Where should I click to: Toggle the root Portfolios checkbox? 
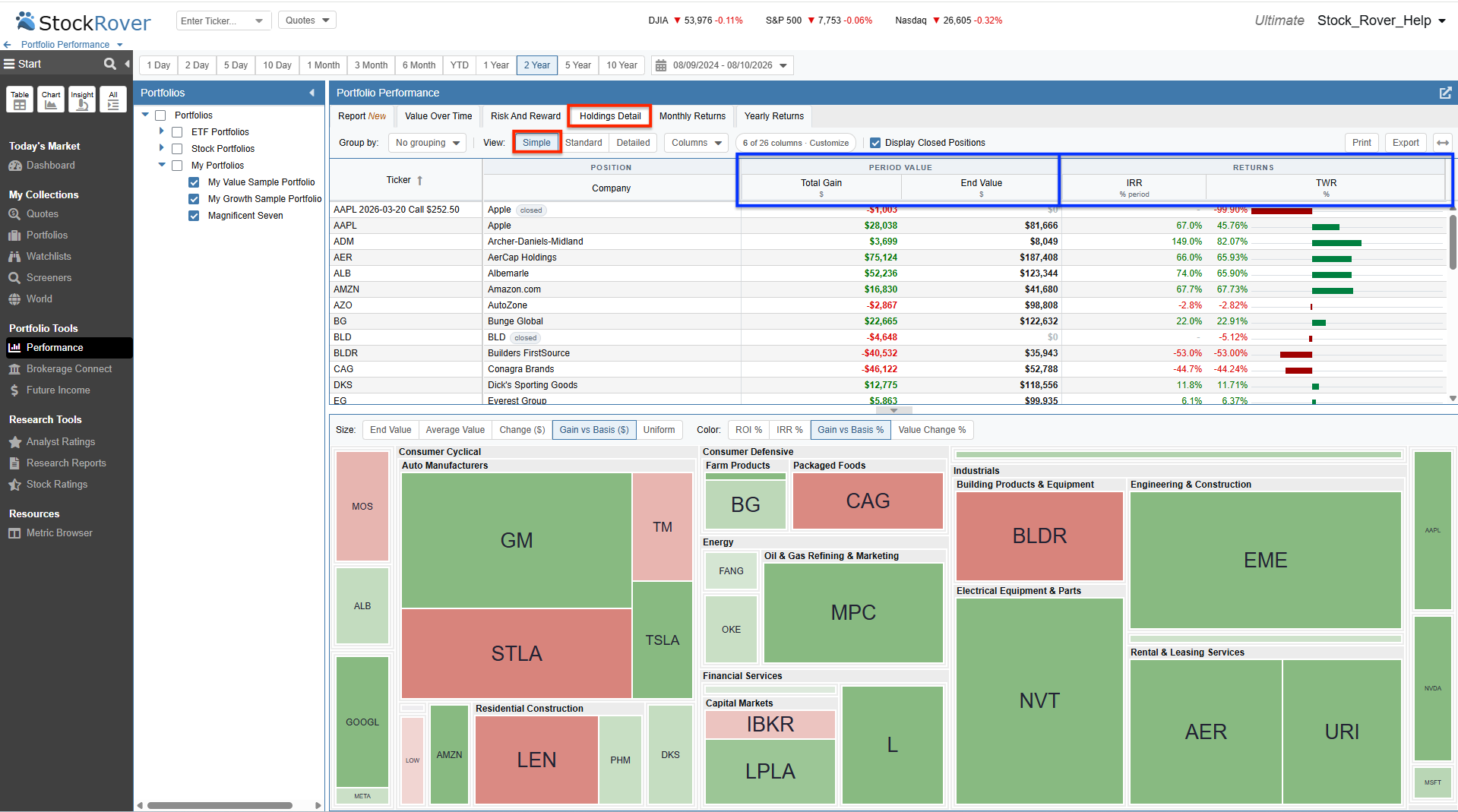pos(160,115)
